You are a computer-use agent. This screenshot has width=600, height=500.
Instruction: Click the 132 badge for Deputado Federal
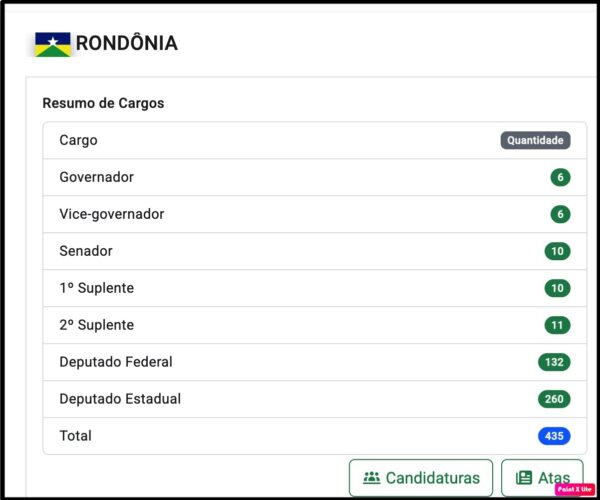(554, 362)
